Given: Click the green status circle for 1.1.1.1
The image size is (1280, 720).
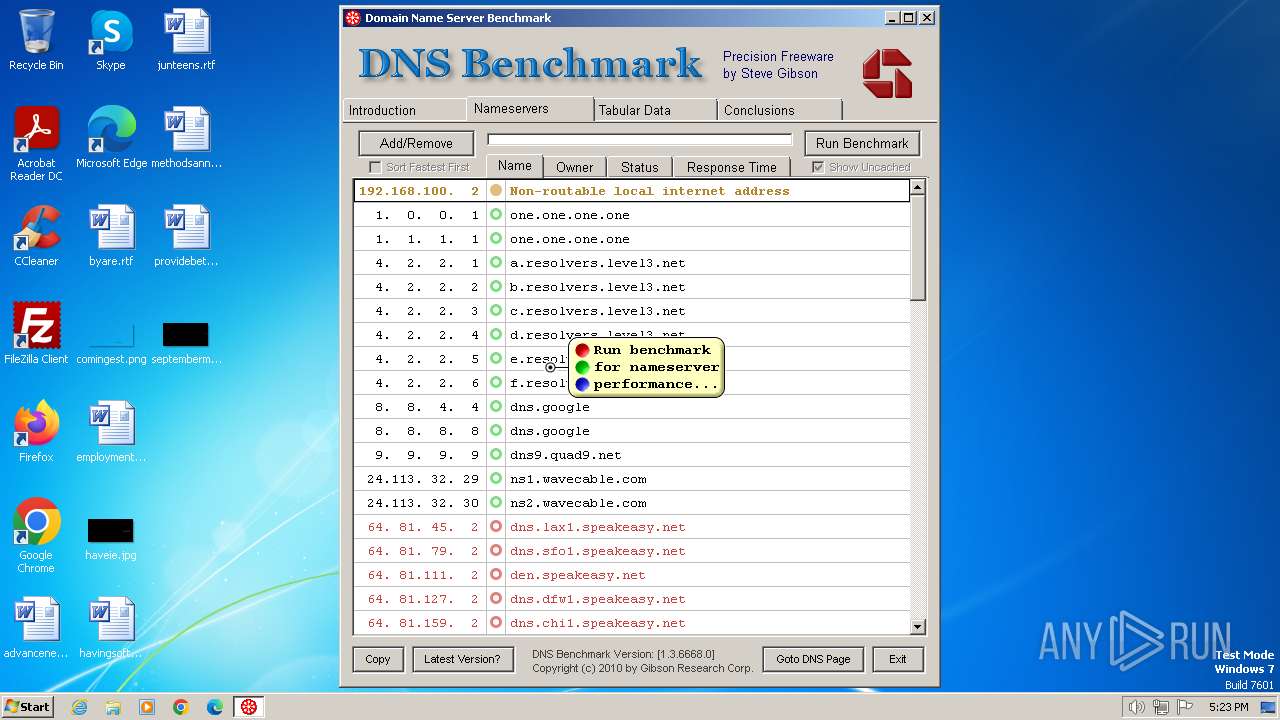Looking at the screenshot, I should point(496,239).
